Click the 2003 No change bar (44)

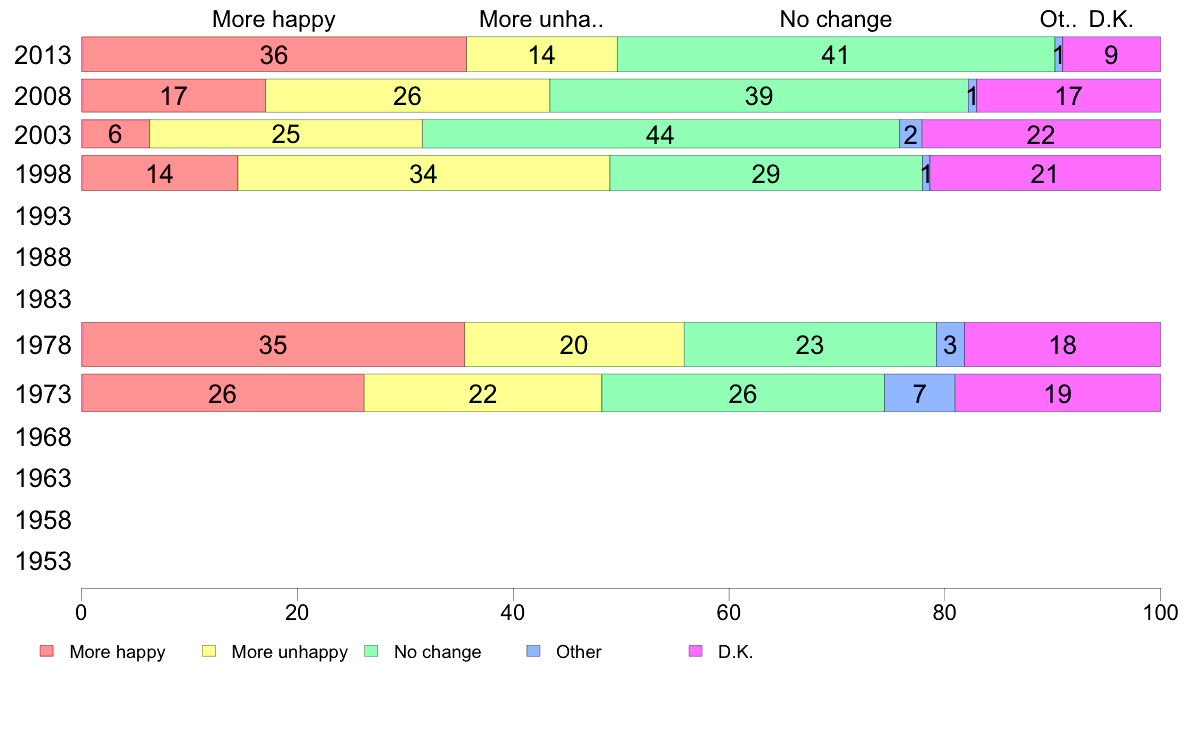coord(660,134)
